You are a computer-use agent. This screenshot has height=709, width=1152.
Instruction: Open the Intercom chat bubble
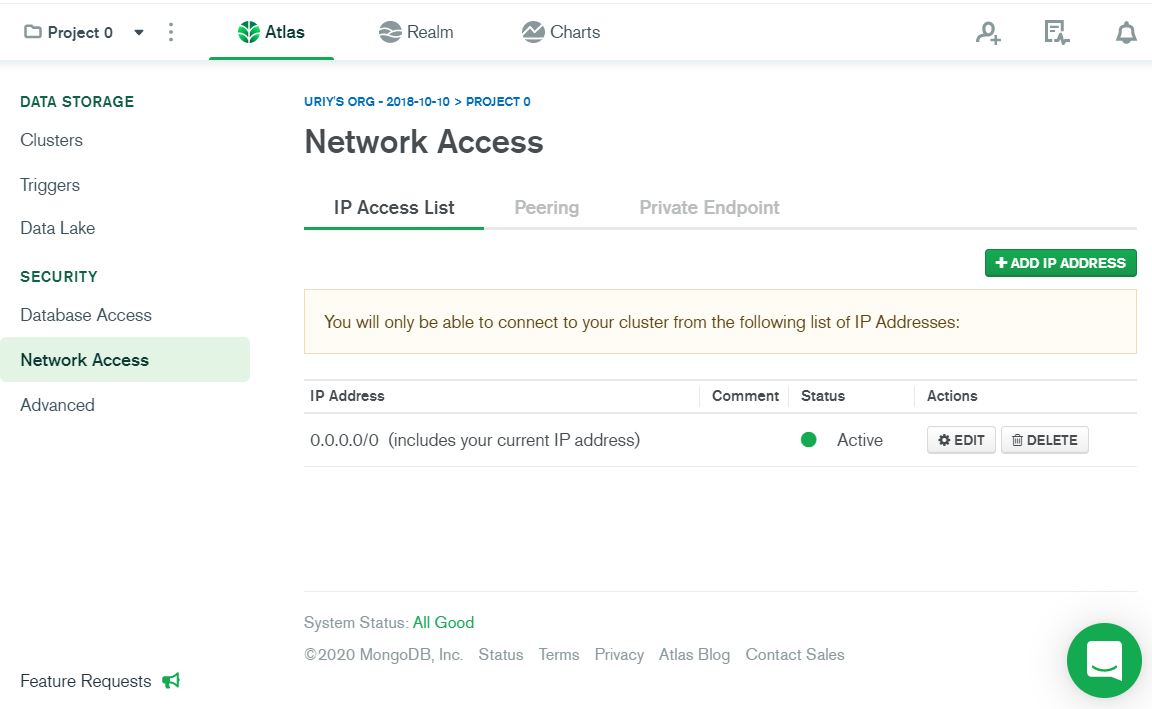[1104, 660]
